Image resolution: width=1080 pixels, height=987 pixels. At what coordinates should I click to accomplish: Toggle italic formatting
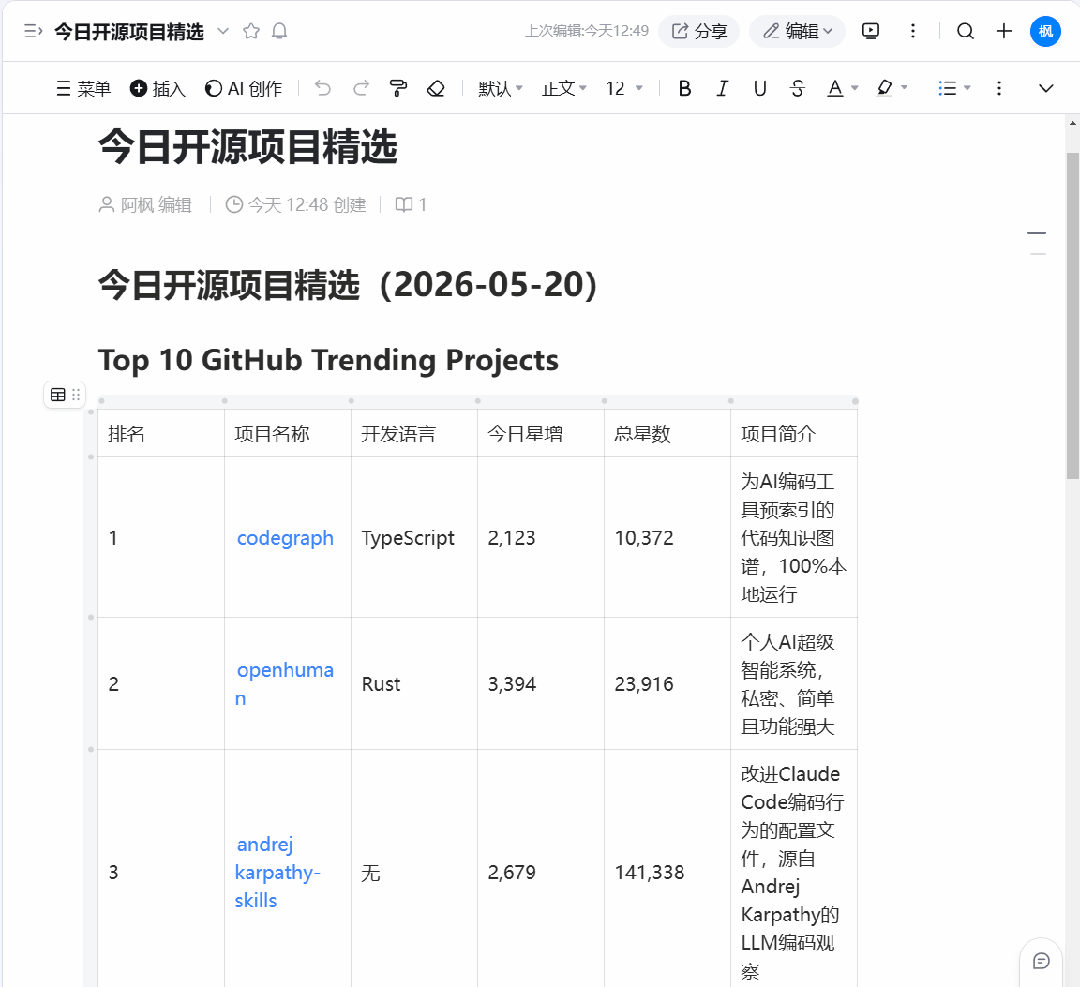(x=722, y=89)
